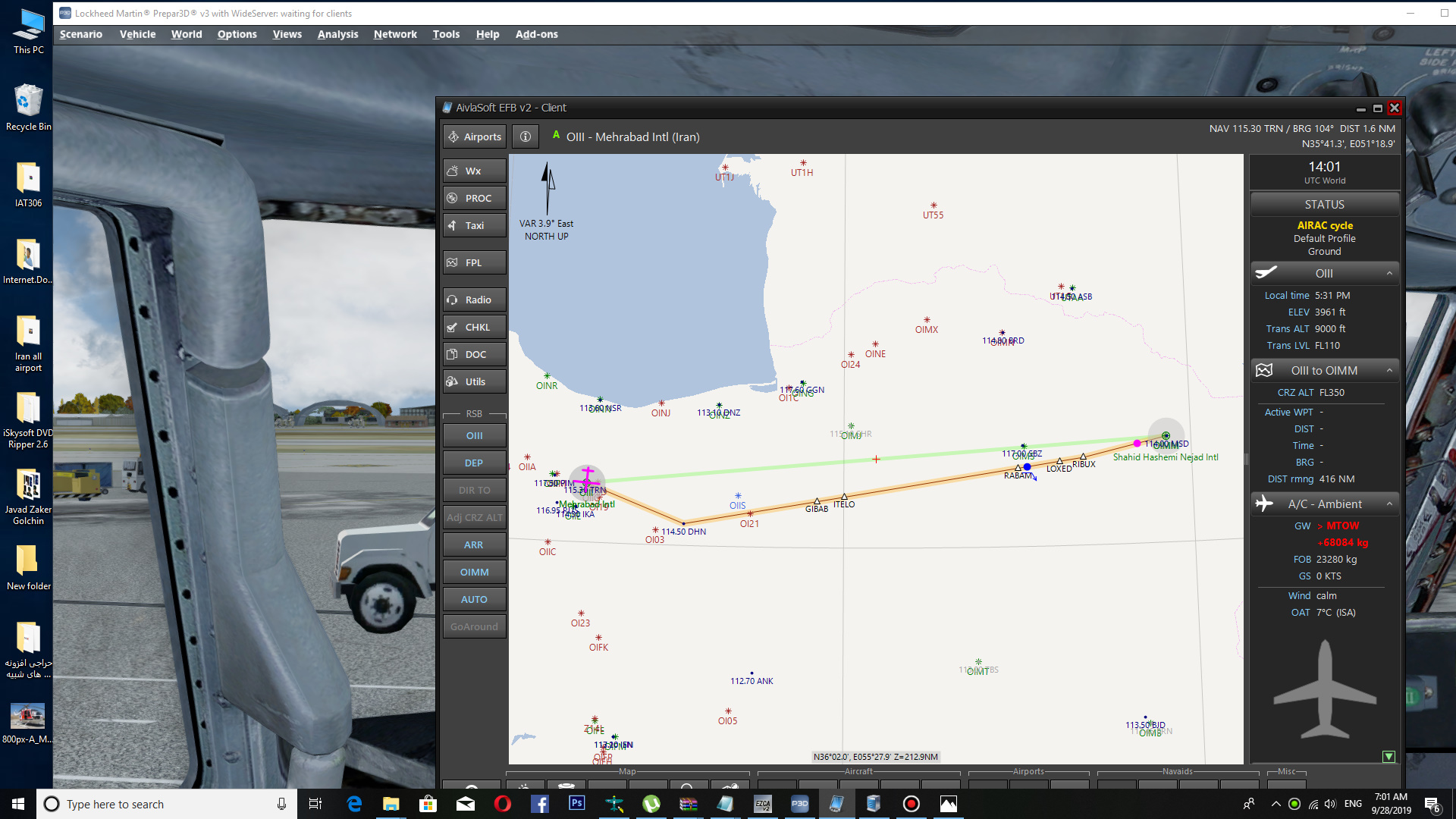Open the Options menu
The height and width of the screenshot is (819, 1456).
(x=237, y=34)
